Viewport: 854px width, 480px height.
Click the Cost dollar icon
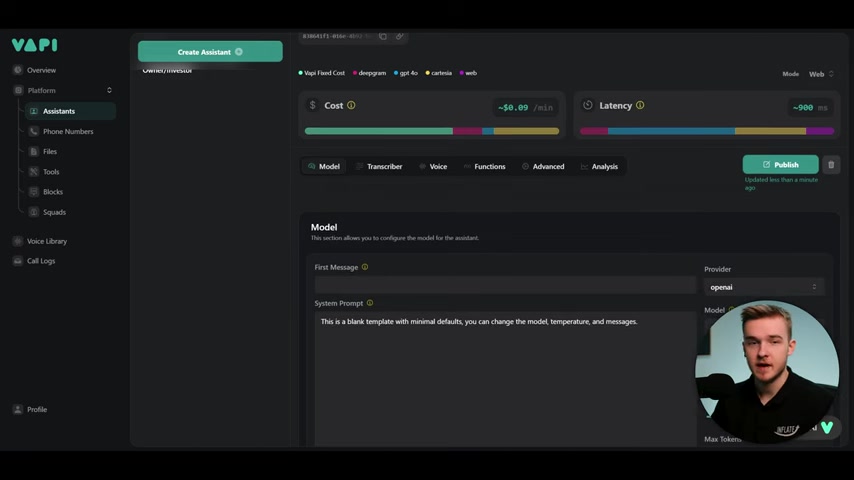313,105
